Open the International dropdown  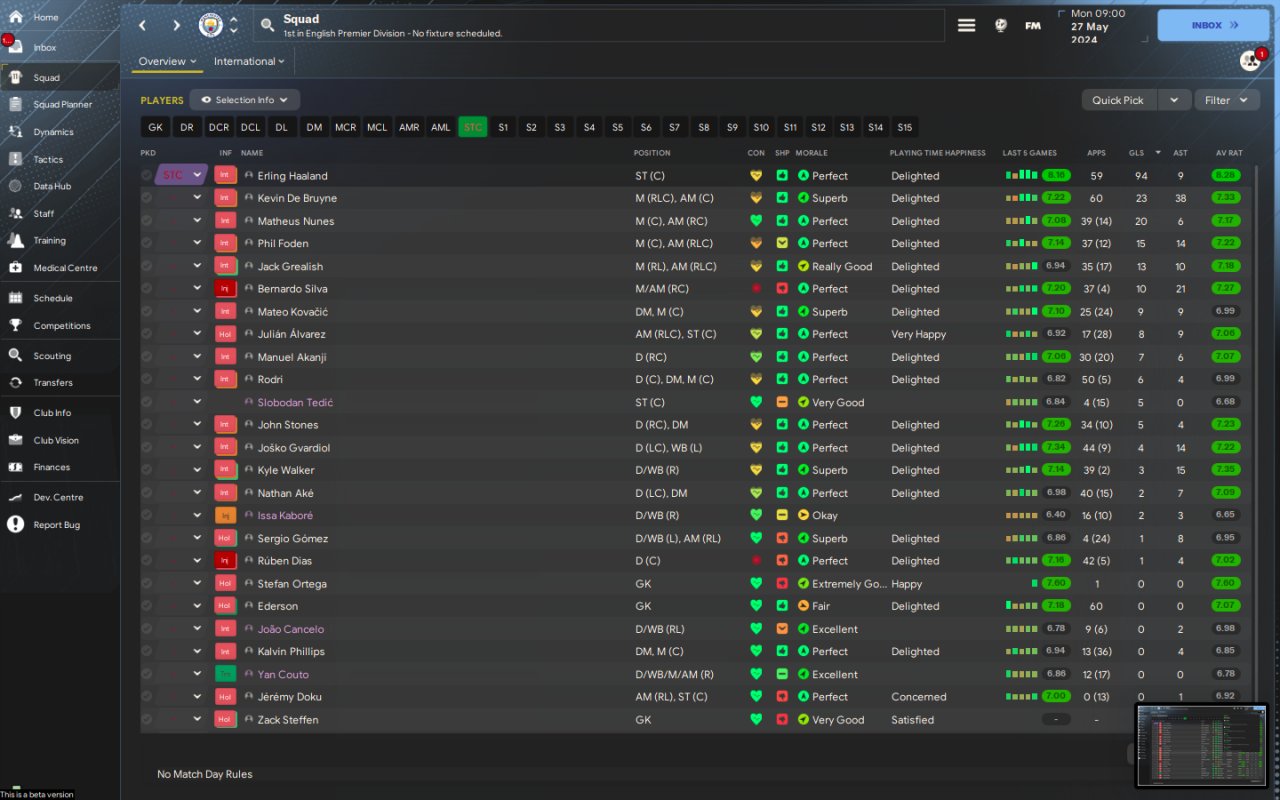point(249,61)
